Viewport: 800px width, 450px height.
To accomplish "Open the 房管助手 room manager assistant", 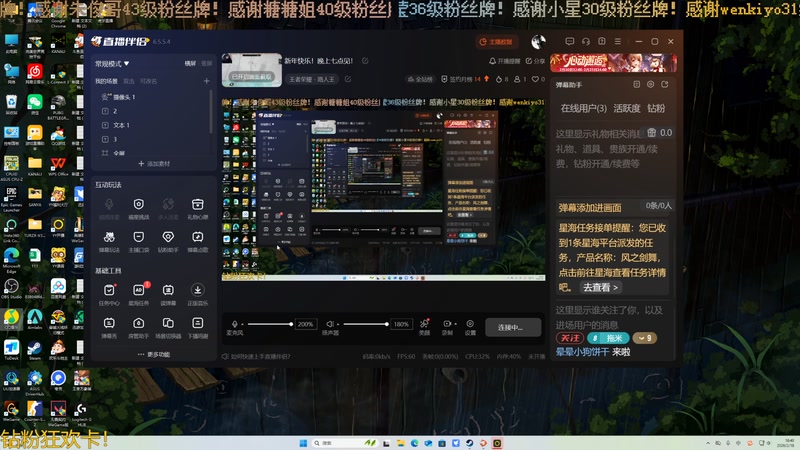I will (138, 327).
